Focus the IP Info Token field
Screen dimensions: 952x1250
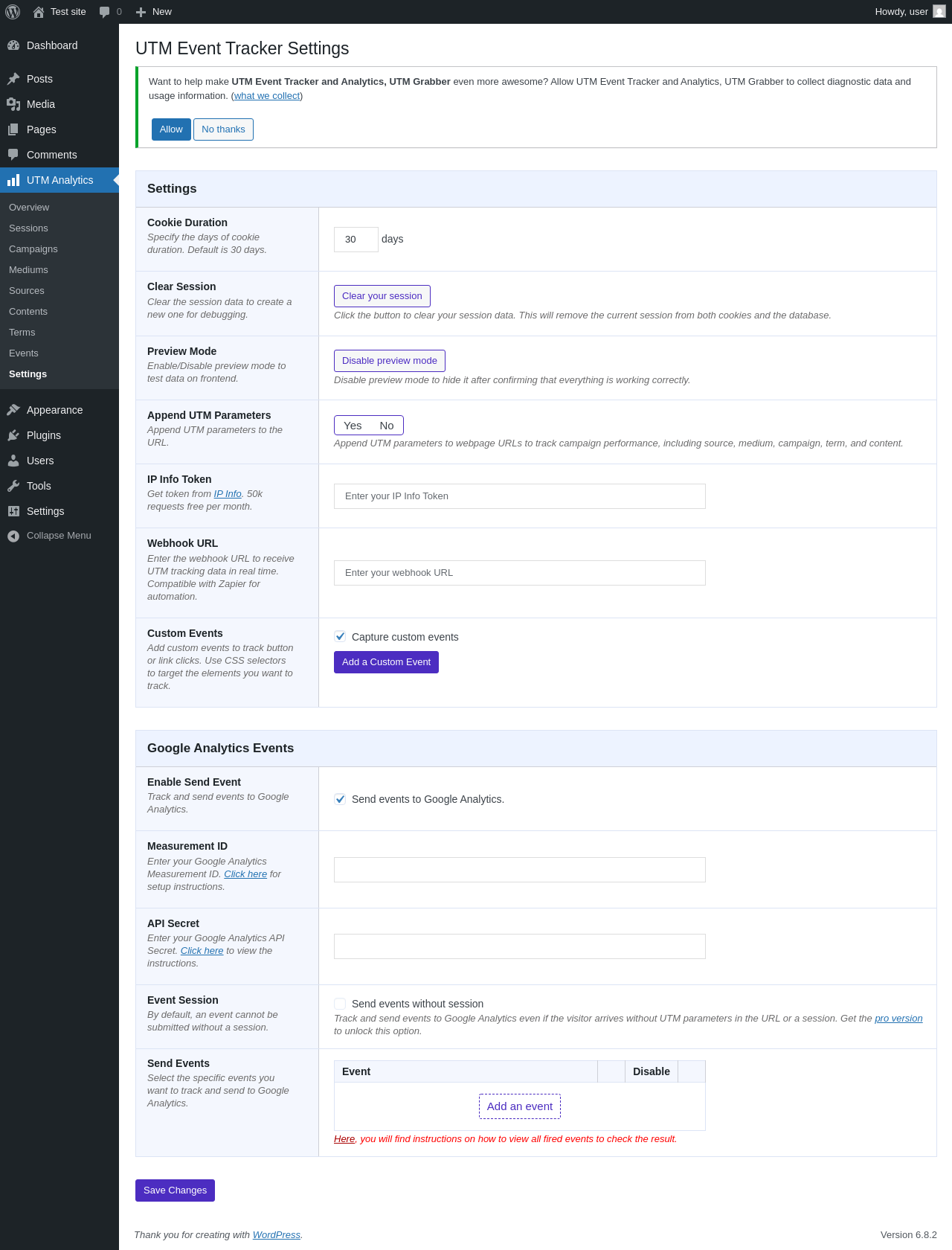coord(520,496)
